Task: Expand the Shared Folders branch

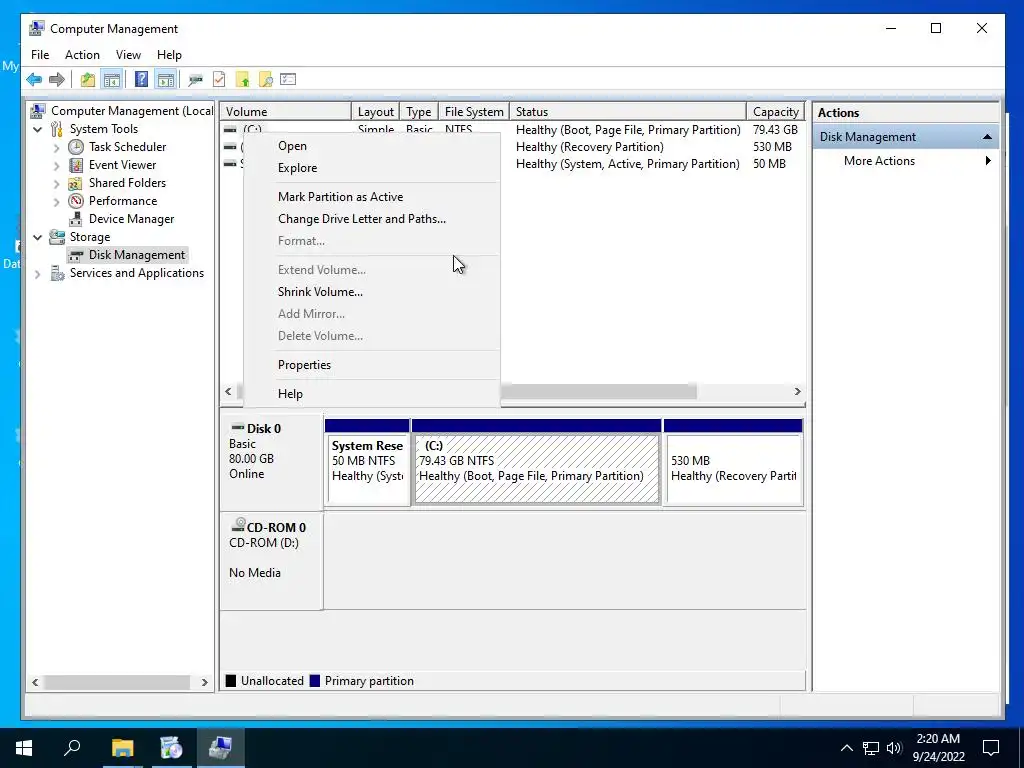Action: [x=57, y=184]
